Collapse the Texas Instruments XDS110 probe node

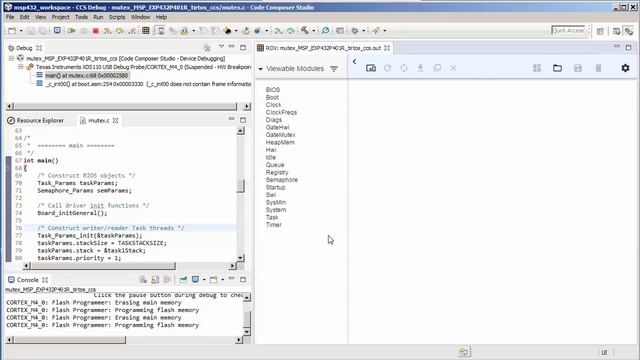pos(20,67)
